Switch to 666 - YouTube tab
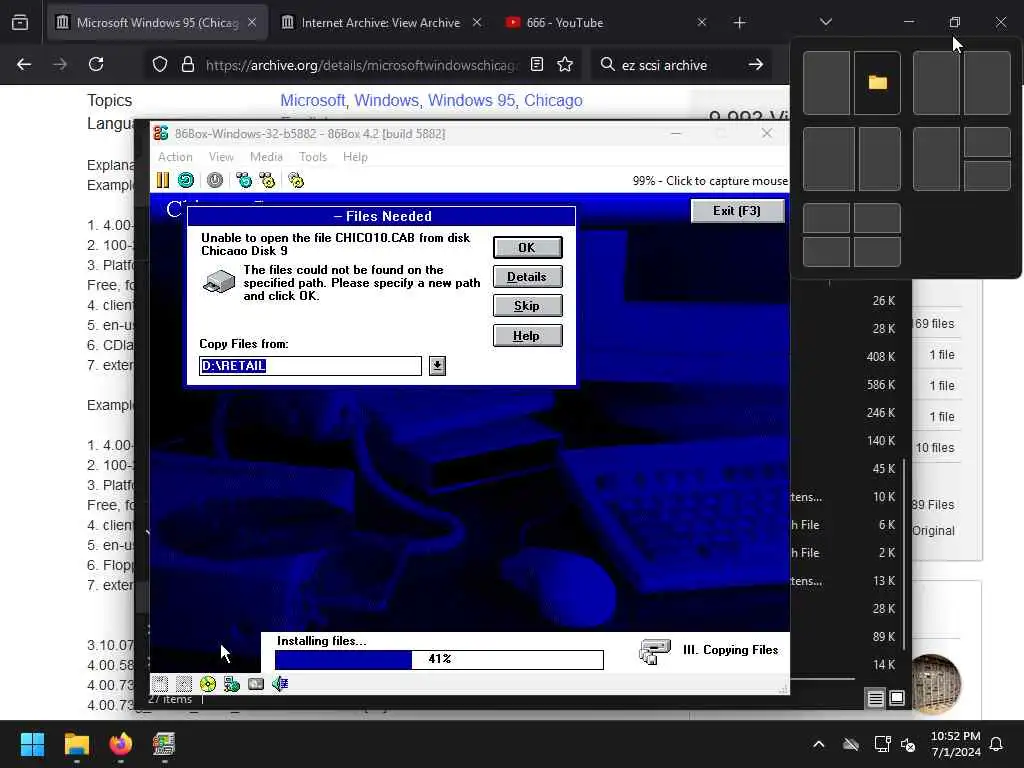 click(x=565, y=23)
